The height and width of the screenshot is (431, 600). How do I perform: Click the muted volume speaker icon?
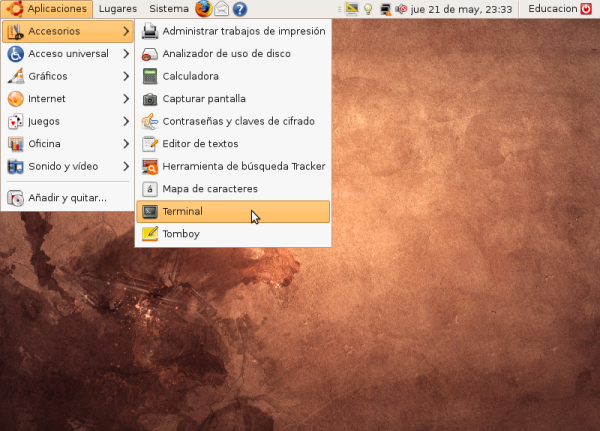401,9
